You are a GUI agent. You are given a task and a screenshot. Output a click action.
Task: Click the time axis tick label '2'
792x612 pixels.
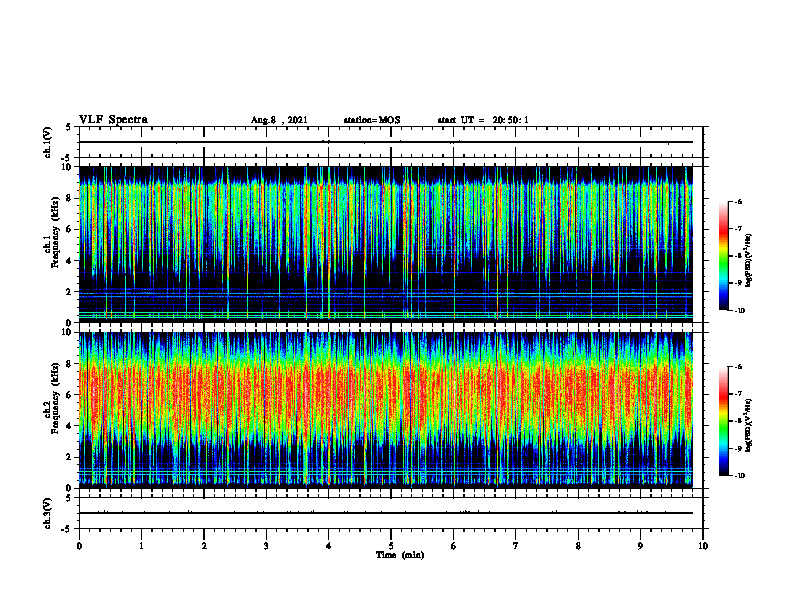pyautogui.click(x=204, y=546)
